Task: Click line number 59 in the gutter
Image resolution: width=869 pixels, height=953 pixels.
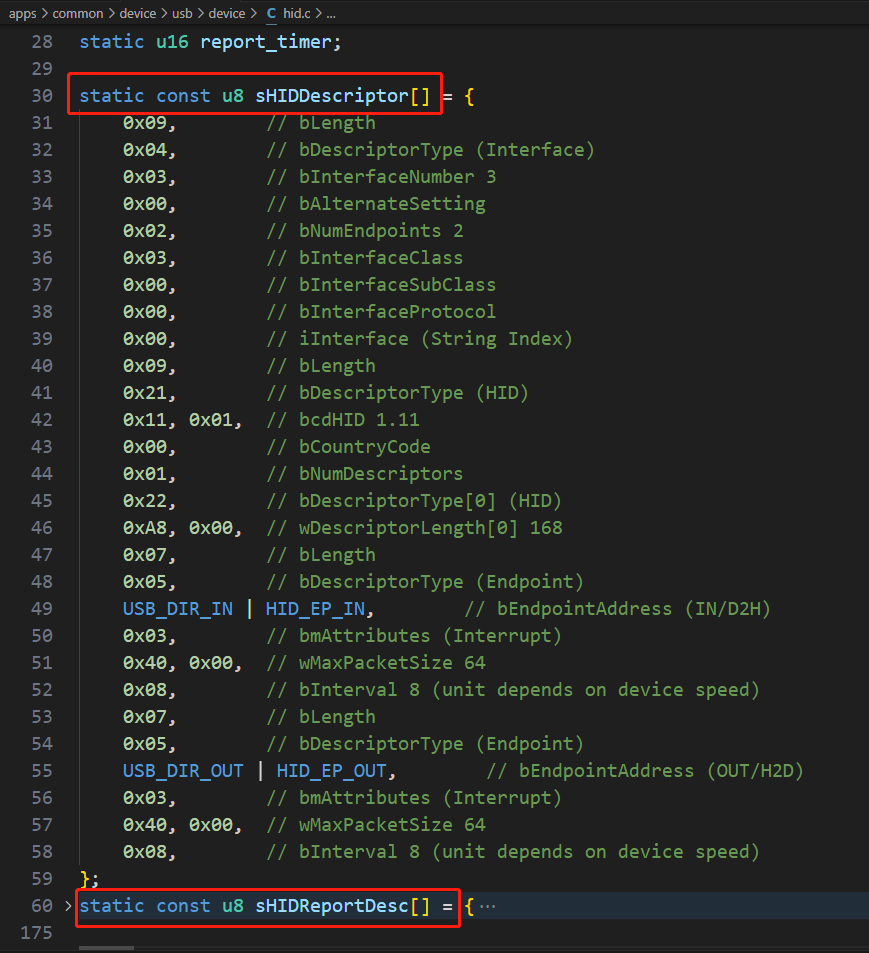Action: [x=42, y=879]
